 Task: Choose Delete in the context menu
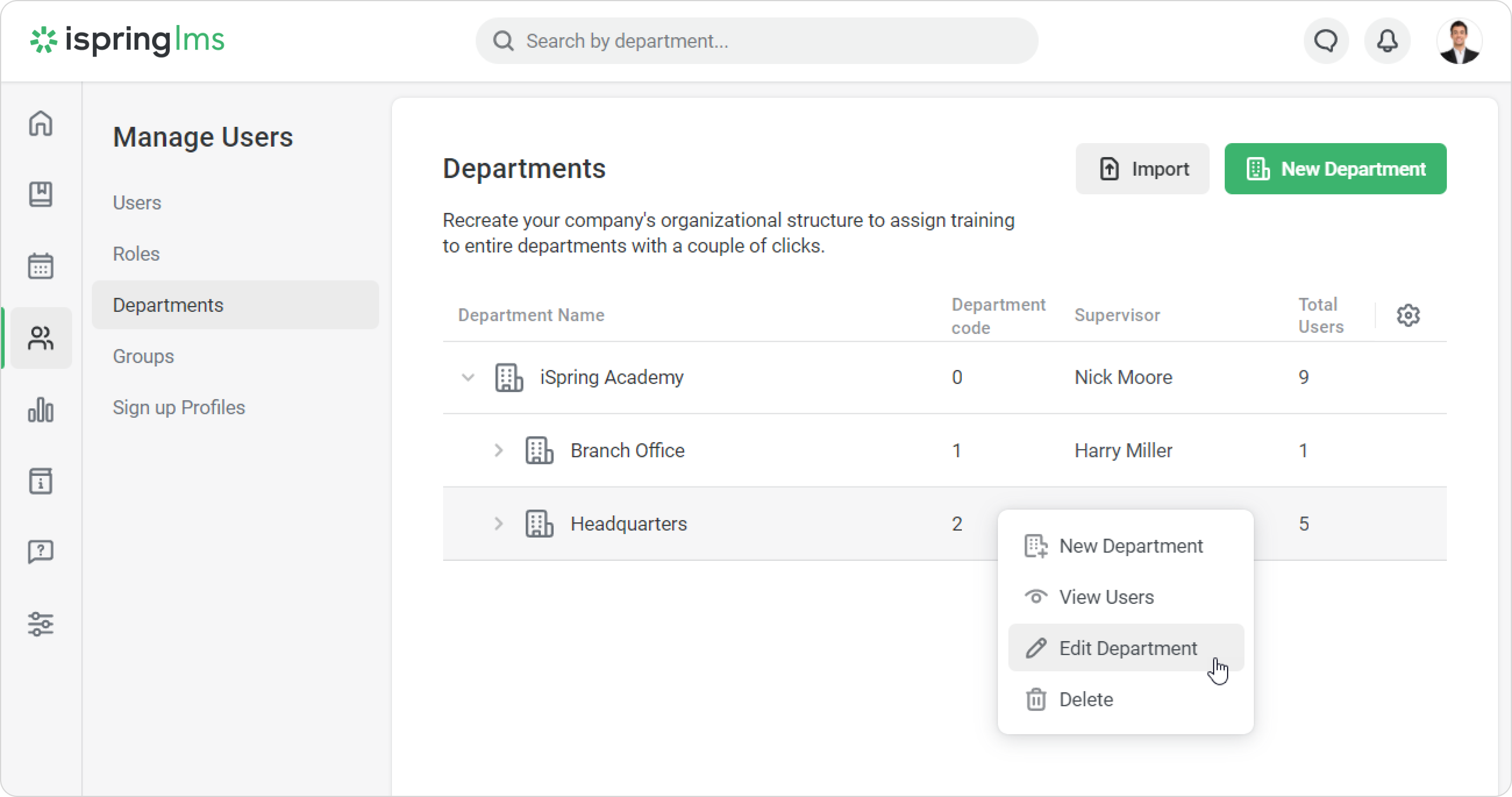1085,699
